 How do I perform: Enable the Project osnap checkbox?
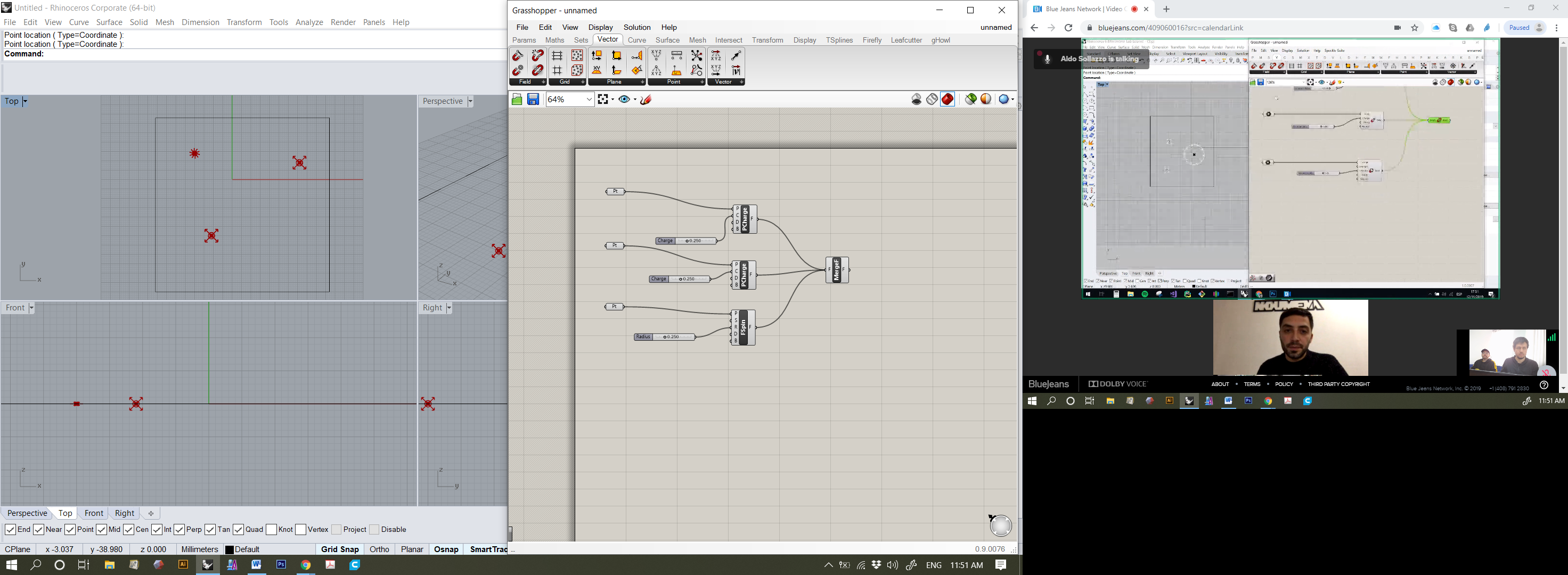pos(337,529)
